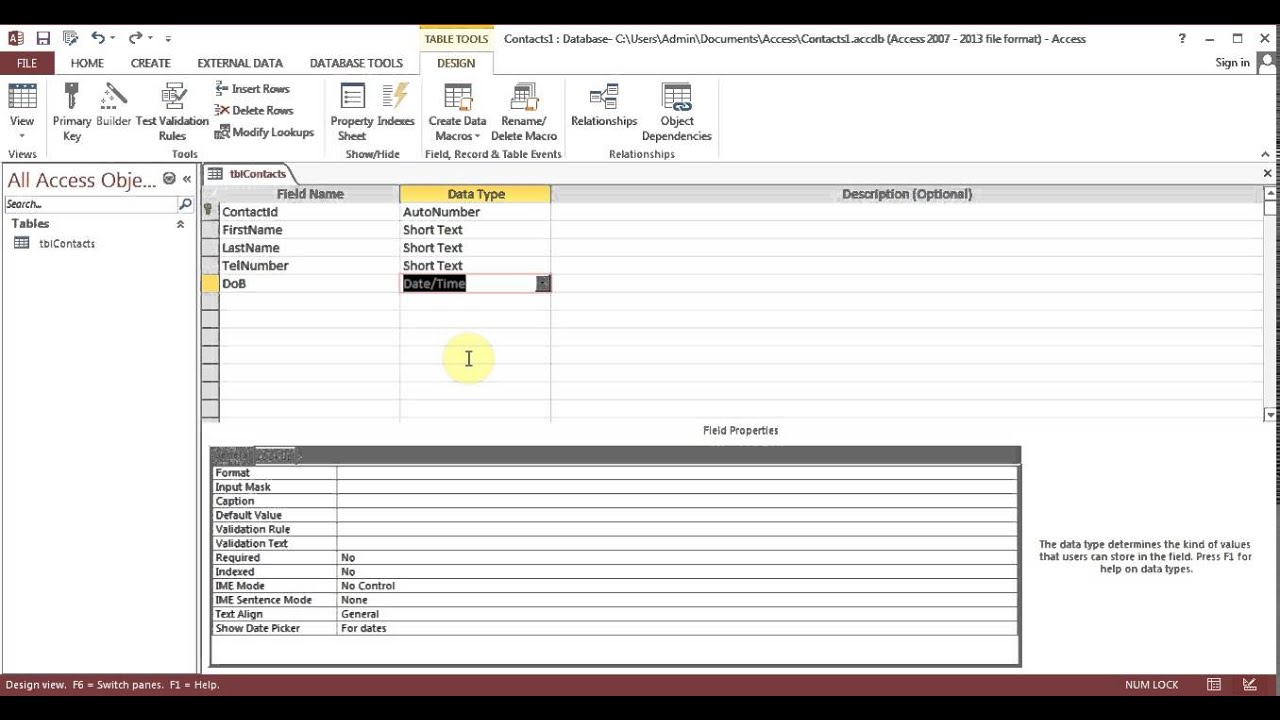Image resolution: width=1280 pixels, height=720 pixels.
Task: Run Test Validation Rules
Action: [172, 111]
